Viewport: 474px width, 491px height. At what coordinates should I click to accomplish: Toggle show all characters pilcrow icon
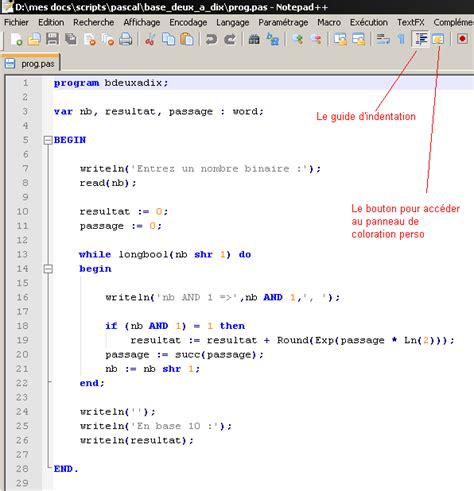point(401,39)
